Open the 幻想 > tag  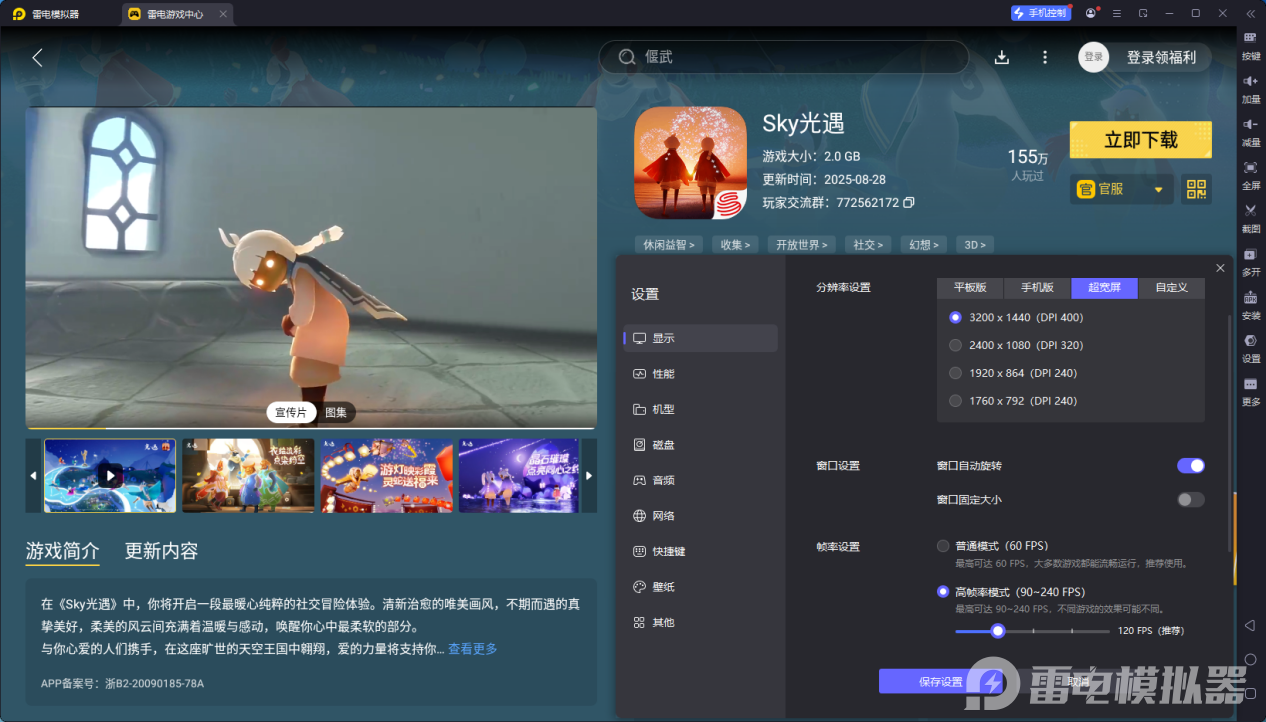click(x=923, y=244)
